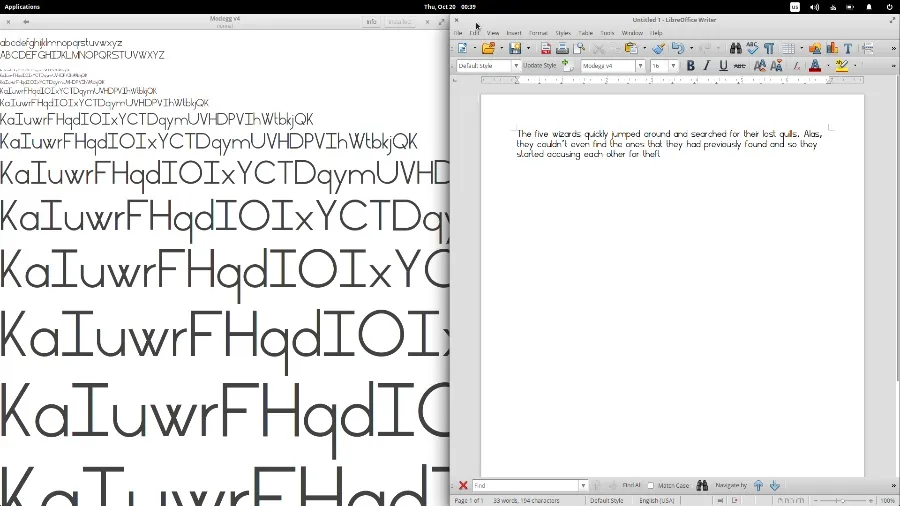This screenshot has width=900, height=506.
Task: Click the Clone Formatting paintbrush icon
Action: coord(658,48)
